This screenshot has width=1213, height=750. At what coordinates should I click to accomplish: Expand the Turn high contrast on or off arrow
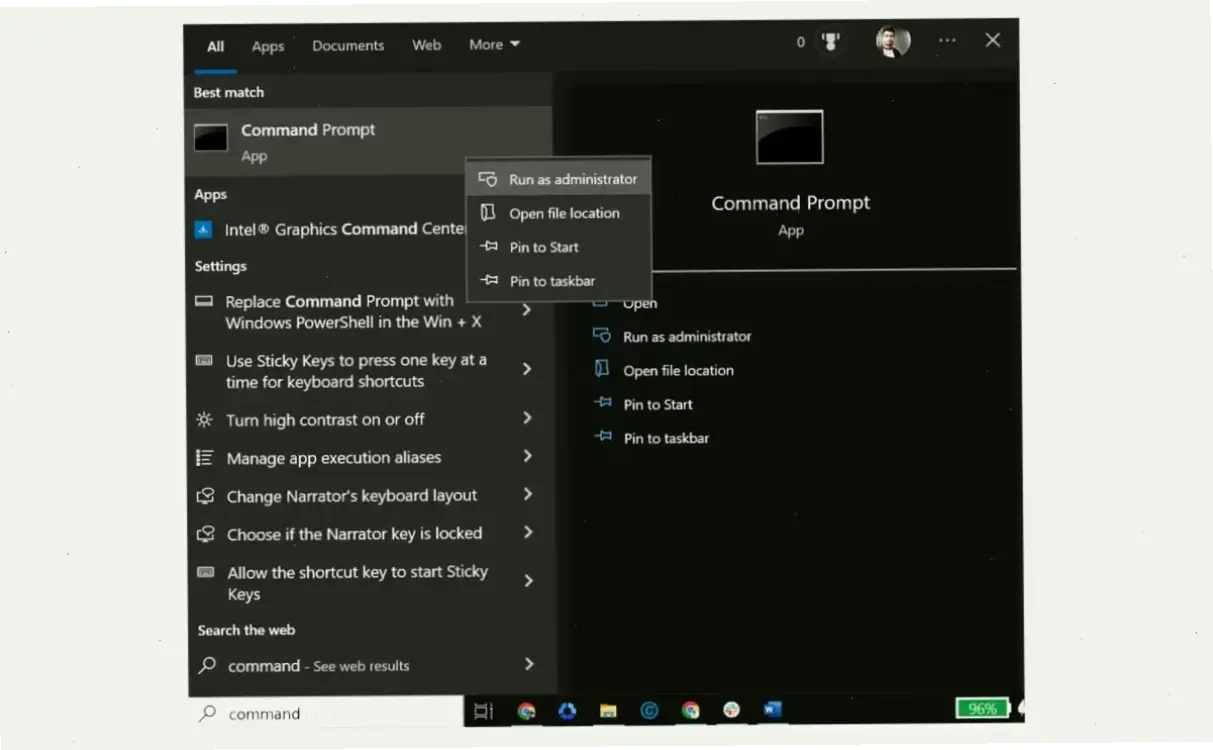528,418
